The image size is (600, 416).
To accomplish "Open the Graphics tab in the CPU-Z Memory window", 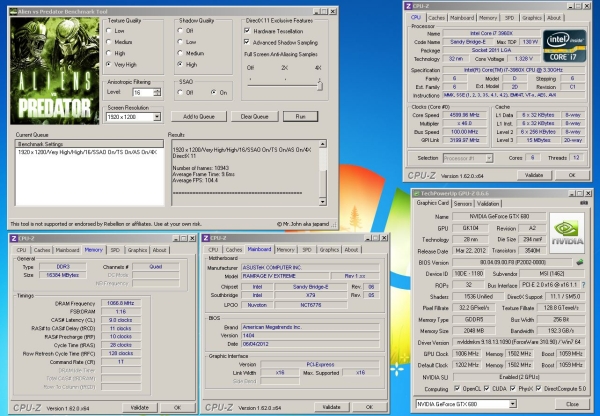I will tap(137, 250).
